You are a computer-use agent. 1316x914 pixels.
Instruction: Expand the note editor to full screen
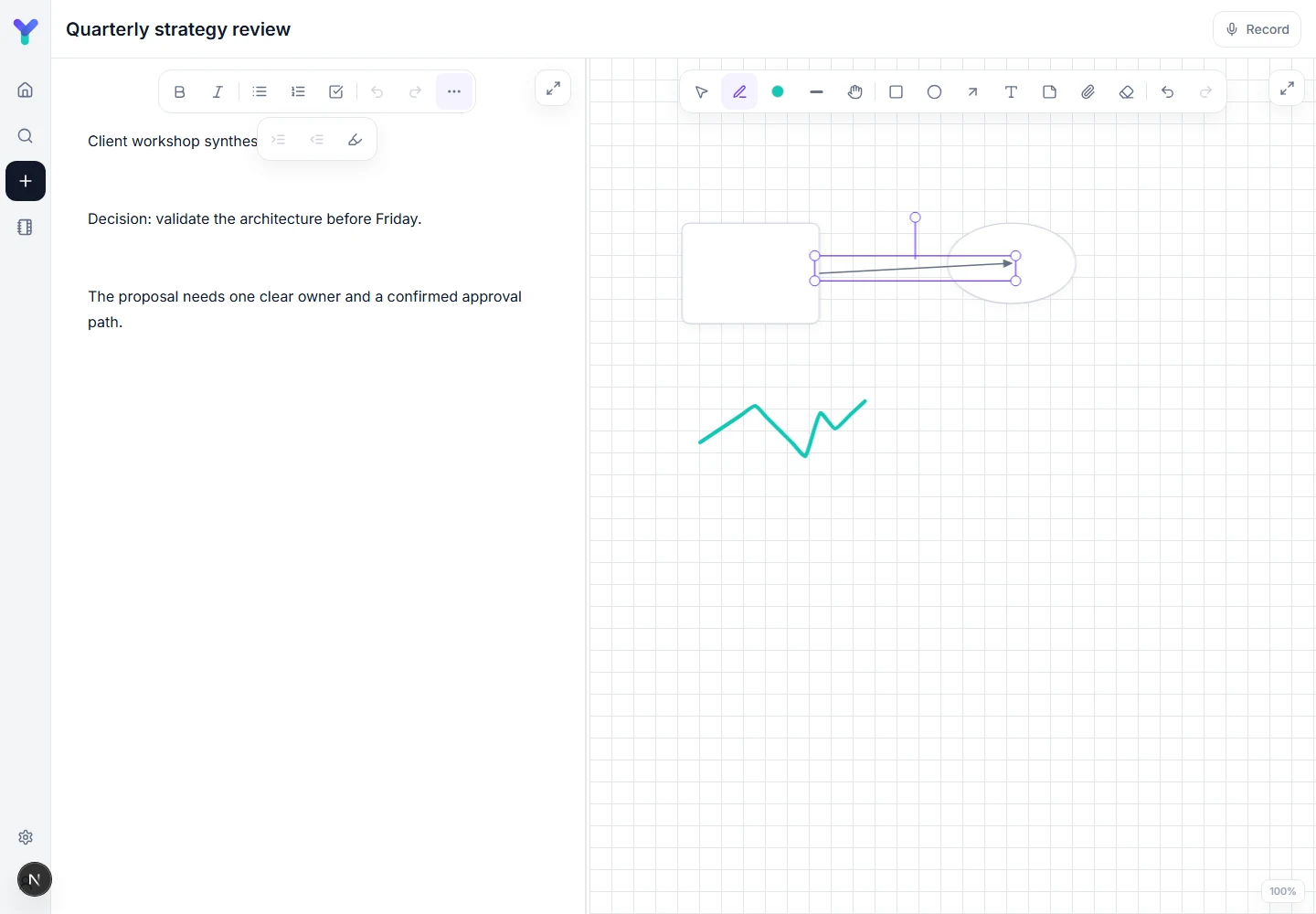553,88
